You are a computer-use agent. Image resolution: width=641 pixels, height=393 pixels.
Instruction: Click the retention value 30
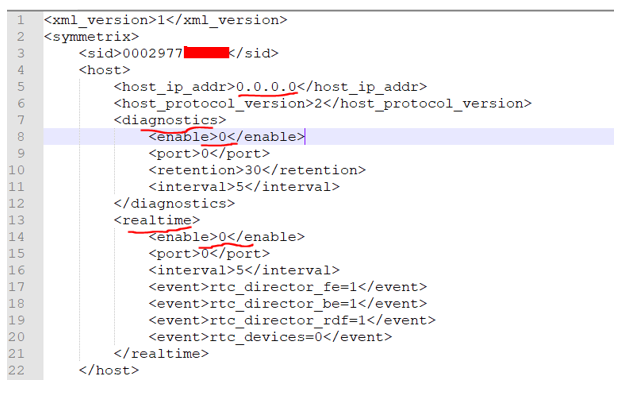click(253, 170)
